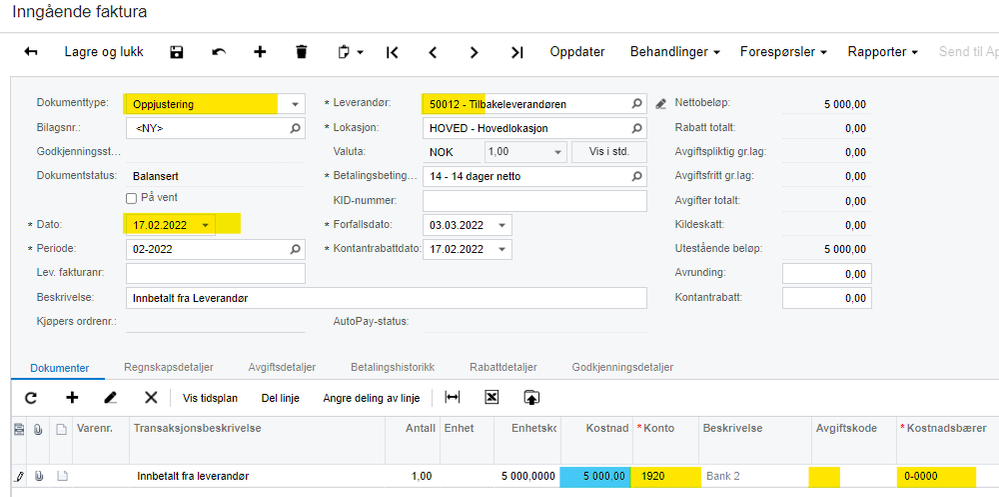Click the Vis i std. button
The image size is (999, 497).
609,152
